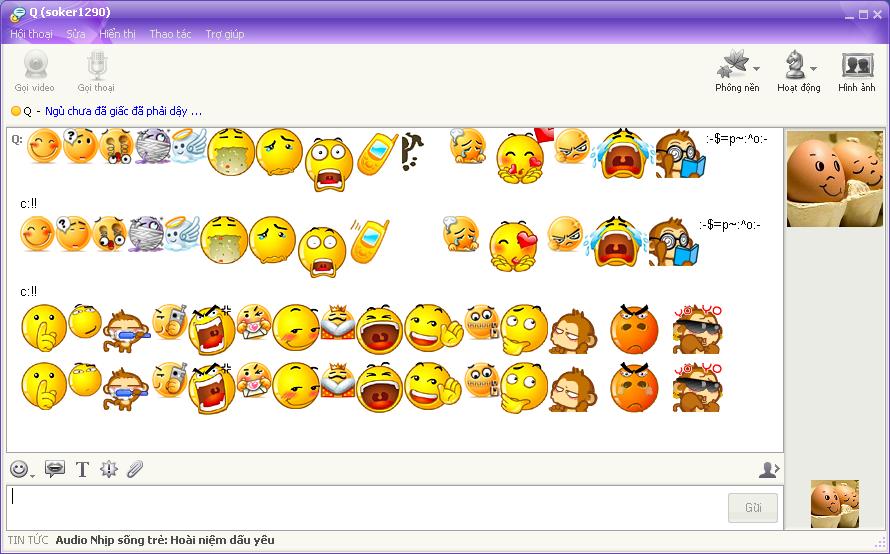Send a buzz with the burst icon
The image size is (890, 554).
tap(108, 469)
